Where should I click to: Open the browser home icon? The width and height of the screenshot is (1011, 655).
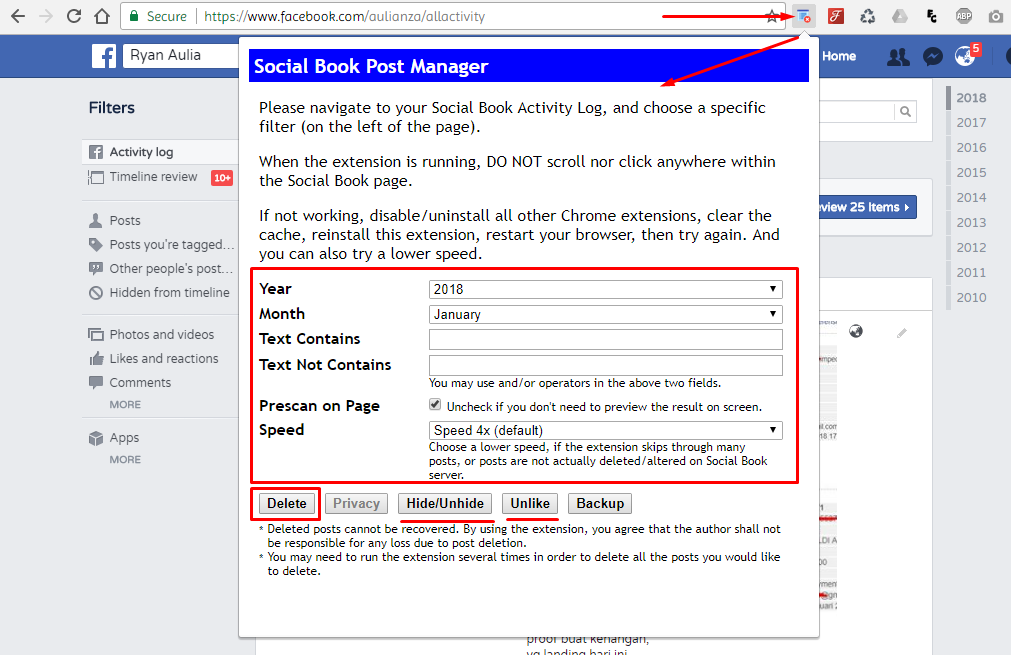[x=102, y=16]
